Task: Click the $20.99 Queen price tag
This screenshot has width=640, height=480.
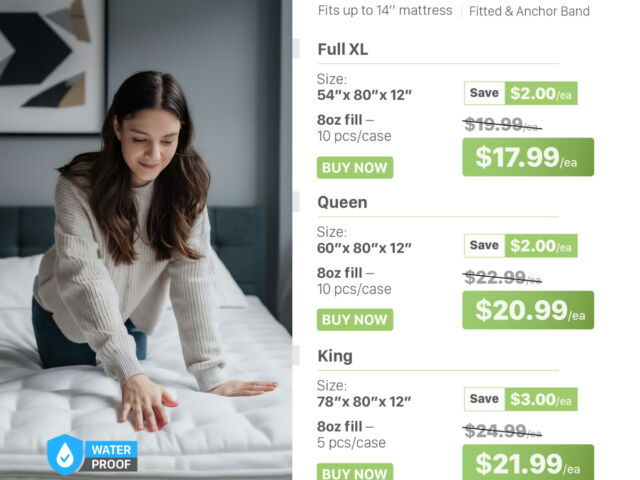Action: click(x=528, y=310)
